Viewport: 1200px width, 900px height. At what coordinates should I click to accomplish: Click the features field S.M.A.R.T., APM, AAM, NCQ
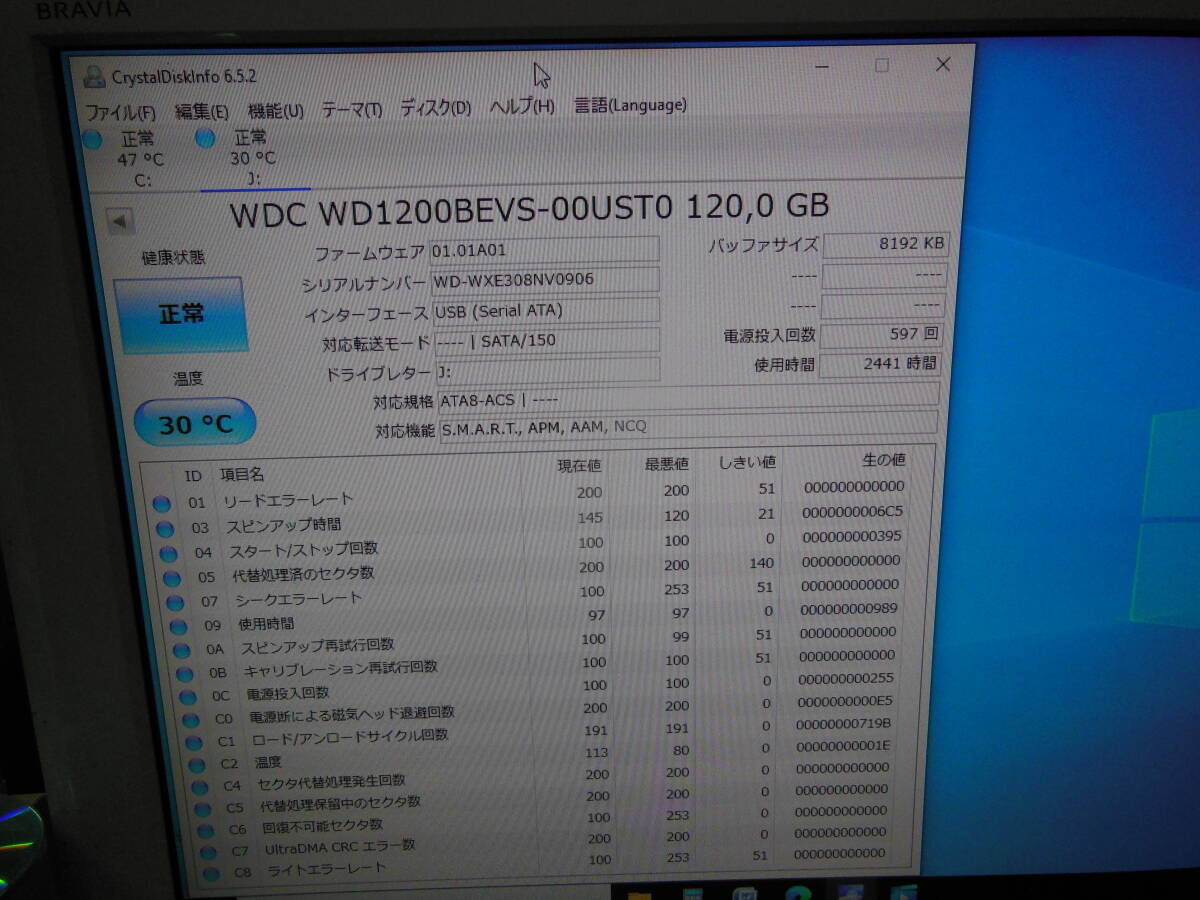(688, 426)
